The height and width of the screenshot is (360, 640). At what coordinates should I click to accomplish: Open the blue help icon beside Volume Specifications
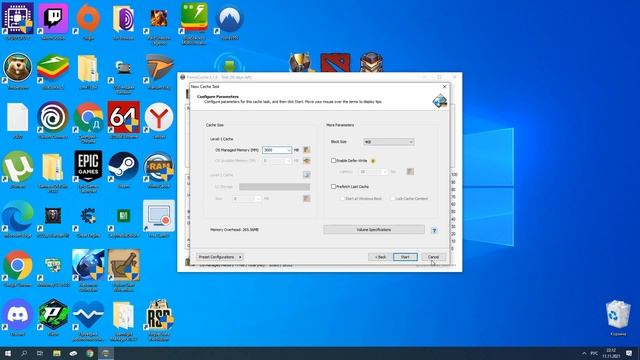click(434, 230)
